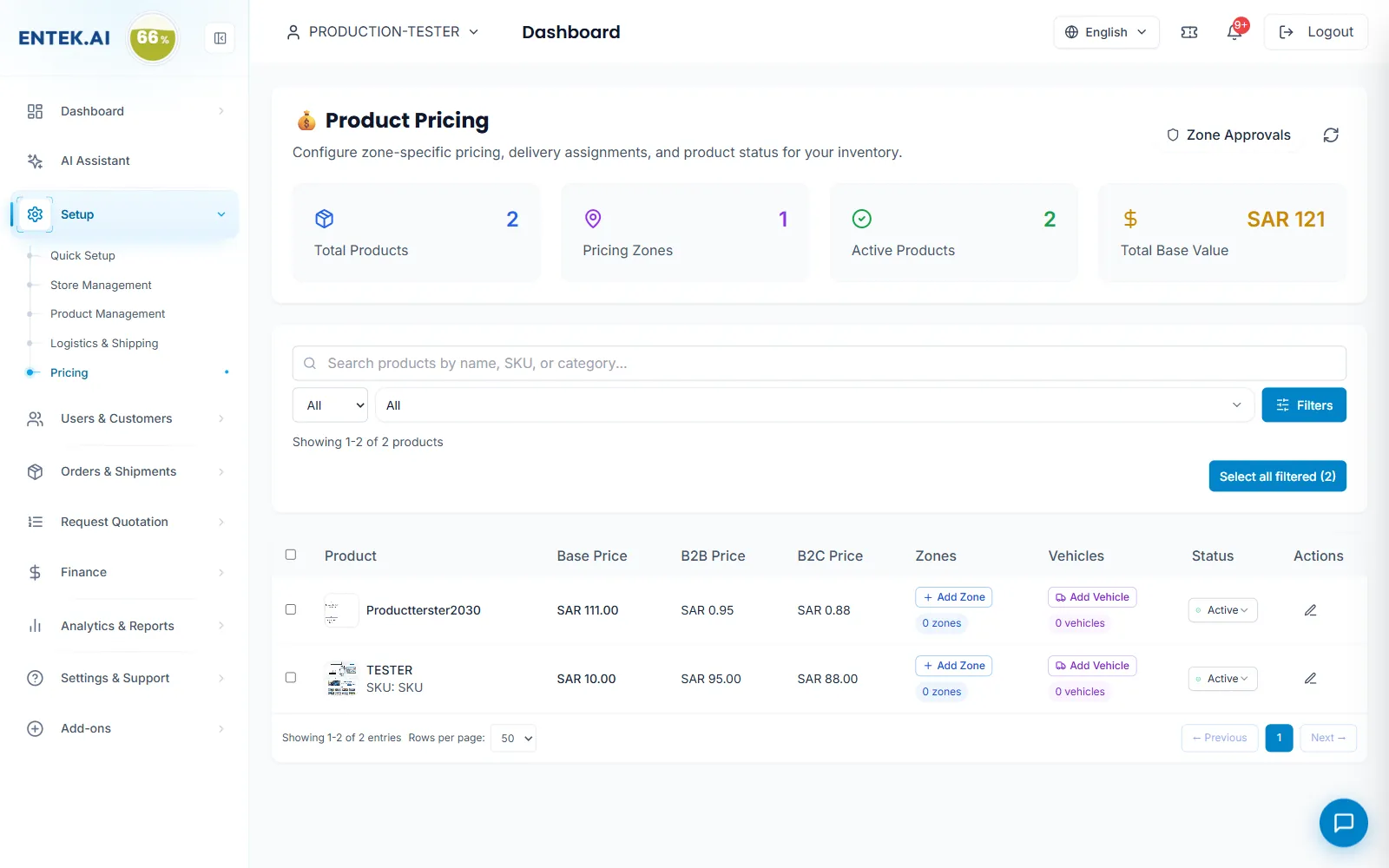Add Zone for TESTER product
Viewport: 1389px width, 868px height.
[x=953, y=666]
